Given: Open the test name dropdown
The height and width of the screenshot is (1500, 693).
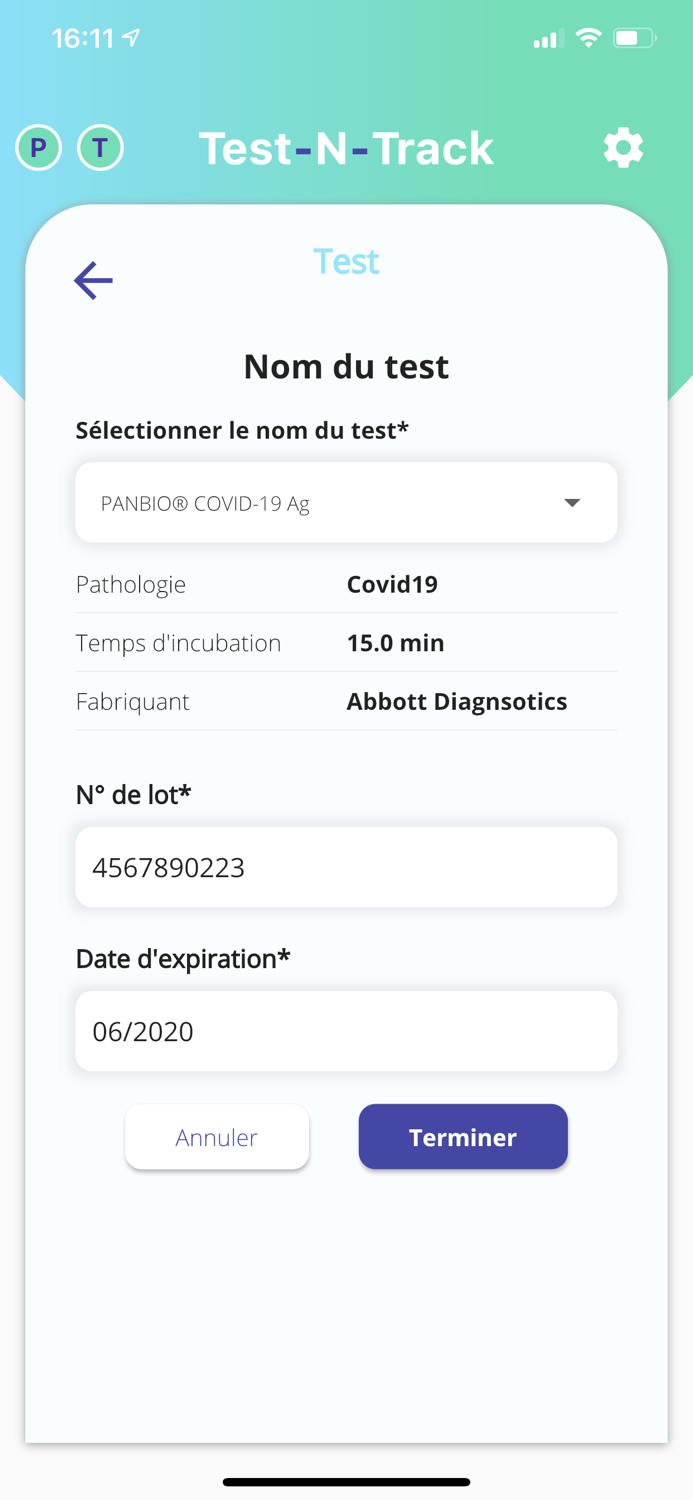Looking at the screenshot, I should pyautogui.click(x=346, y=502).
